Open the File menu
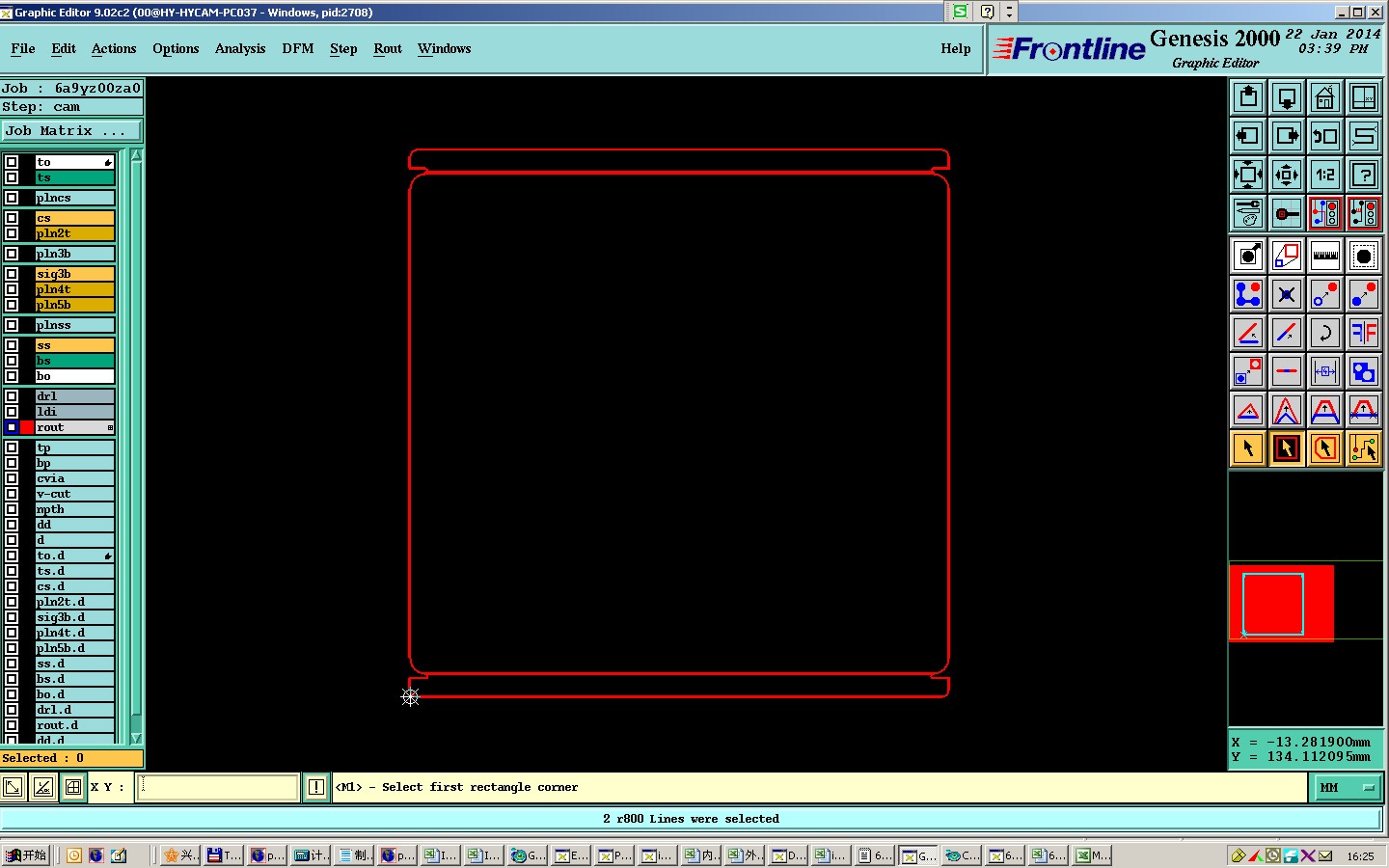Image resolution: width=1389 pixels, height=868 pixels. tap(23, 48)
